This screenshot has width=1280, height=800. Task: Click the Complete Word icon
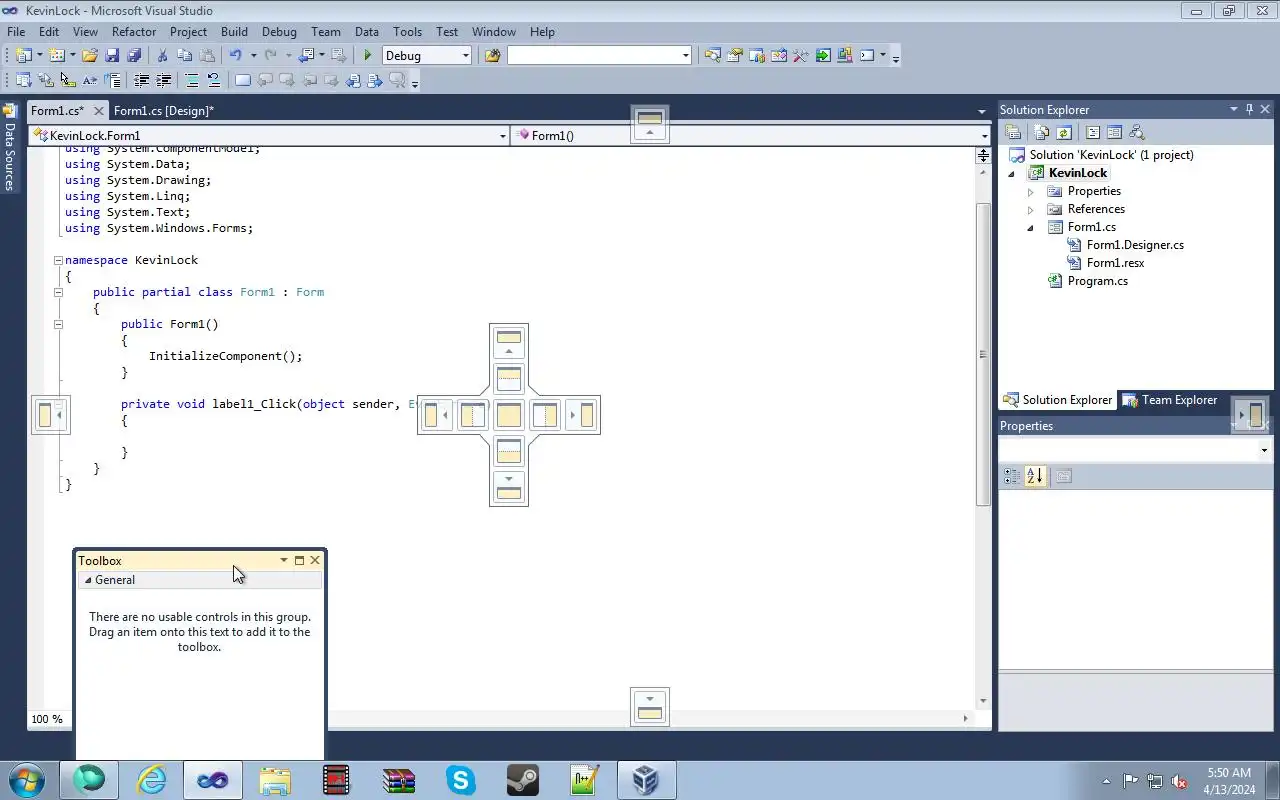(89, 80)
